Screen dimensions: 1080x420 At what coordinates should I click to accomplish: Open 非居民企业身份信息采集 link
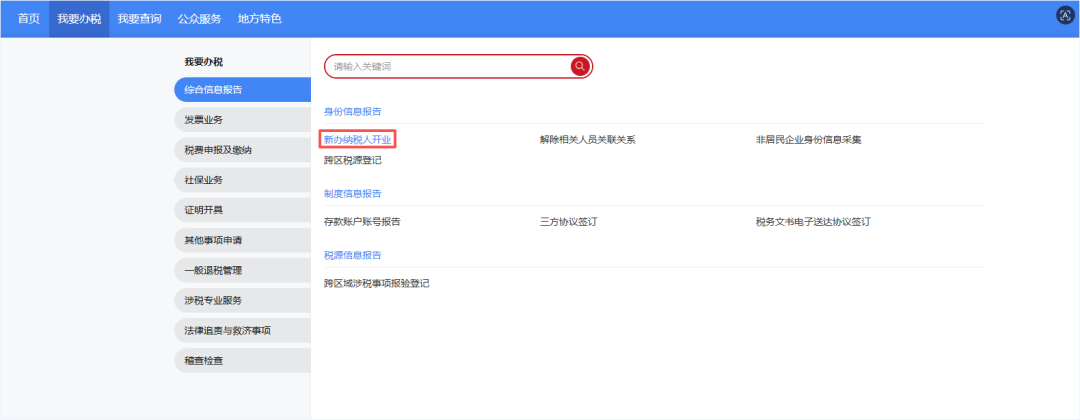809,140
